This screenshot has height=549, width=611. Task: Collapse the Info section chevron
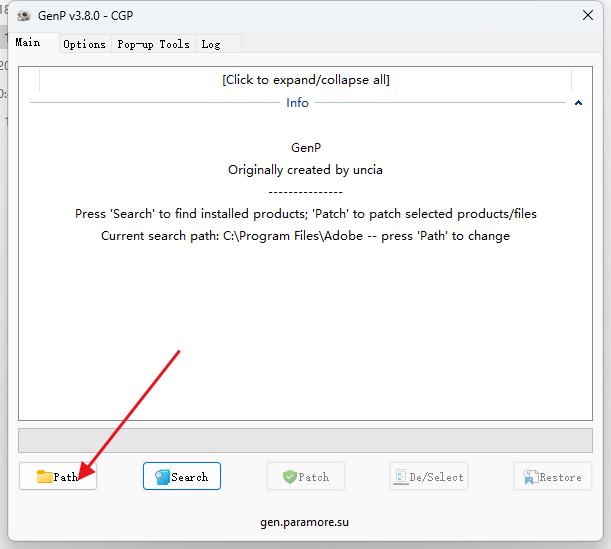coord(578,103)
